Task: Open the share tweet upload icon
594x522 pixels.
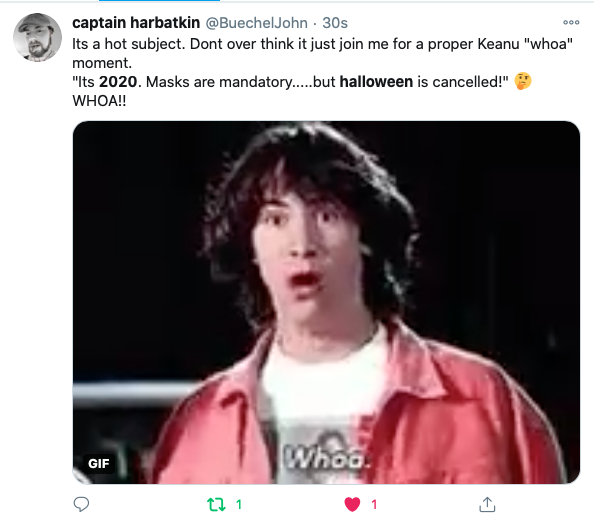Action: pyautogui.click(x=487, y=504)
